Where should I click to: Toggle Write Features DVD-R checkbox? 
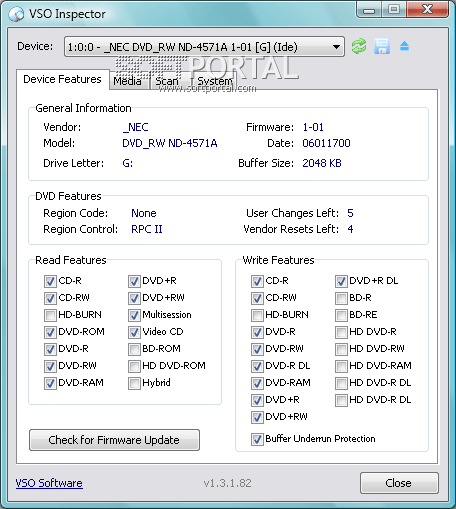257,332
